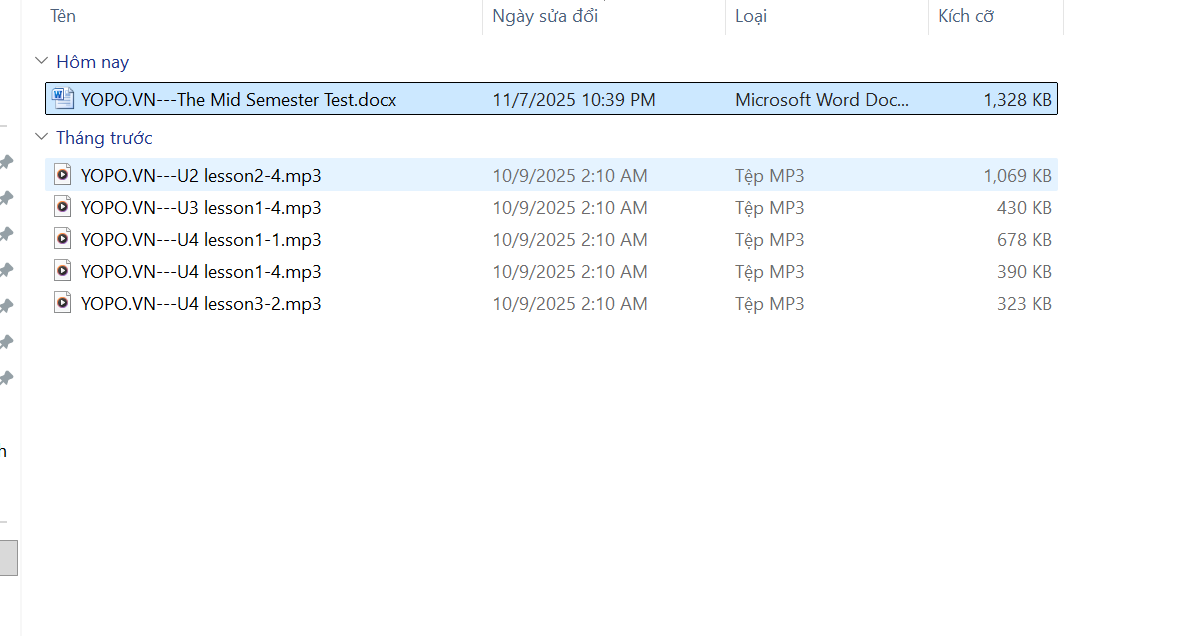Select the Tháng trước group label

(x=104, y=138)
